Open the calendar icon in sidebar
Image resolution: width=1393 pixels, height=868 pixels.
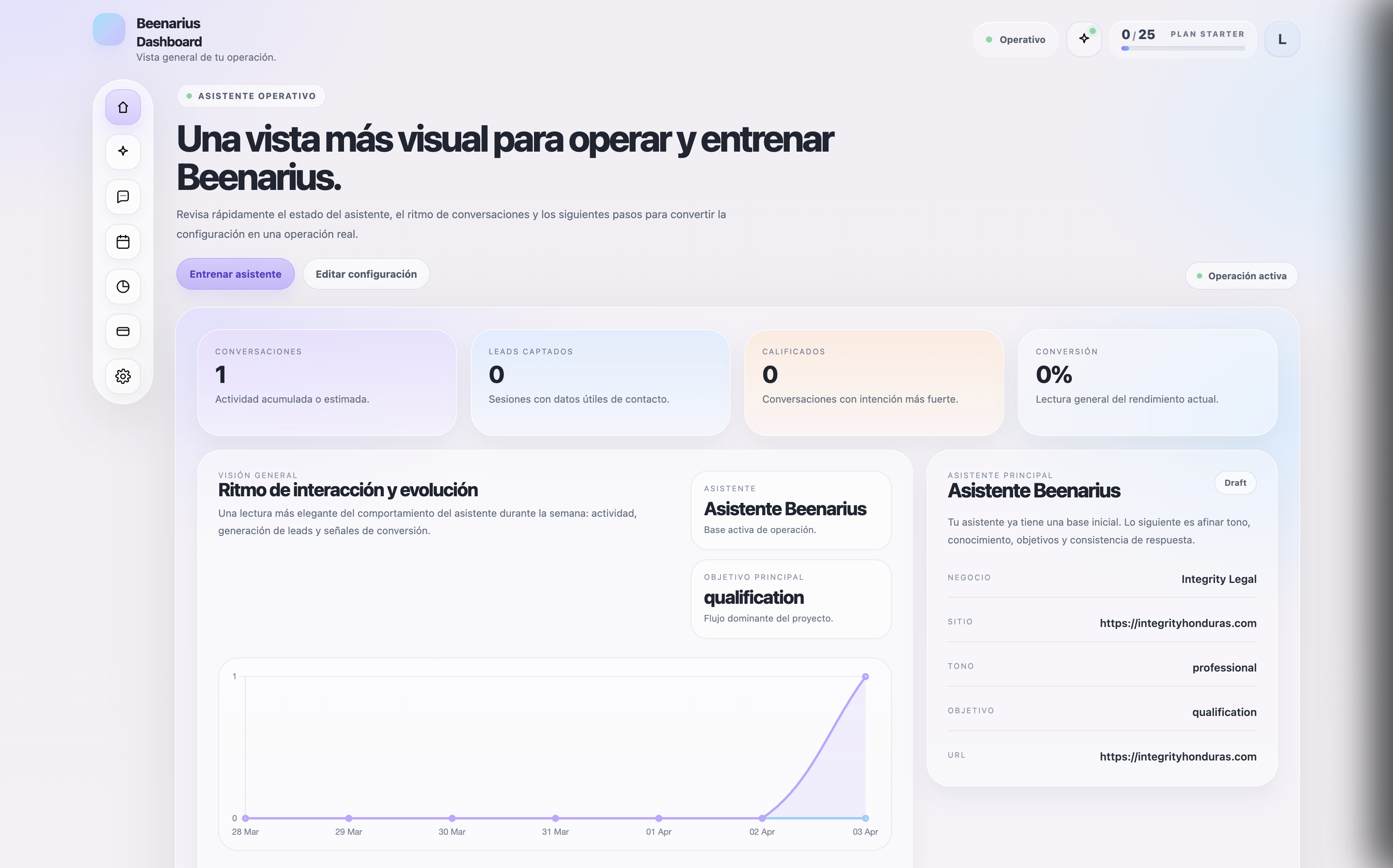coord(123,242)
